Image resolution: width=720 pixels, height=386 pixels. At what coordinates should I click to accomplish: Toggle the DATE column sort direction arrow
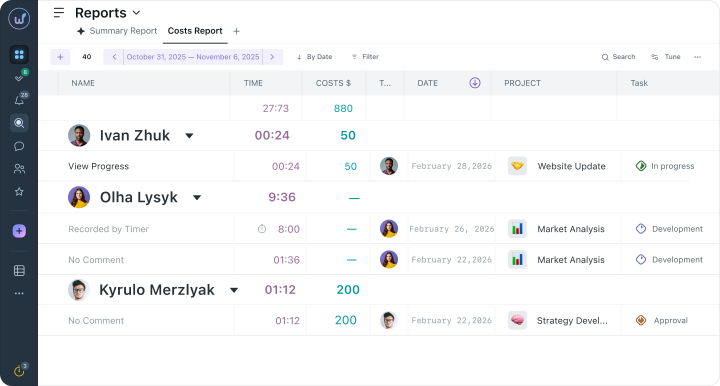(475, 83)
